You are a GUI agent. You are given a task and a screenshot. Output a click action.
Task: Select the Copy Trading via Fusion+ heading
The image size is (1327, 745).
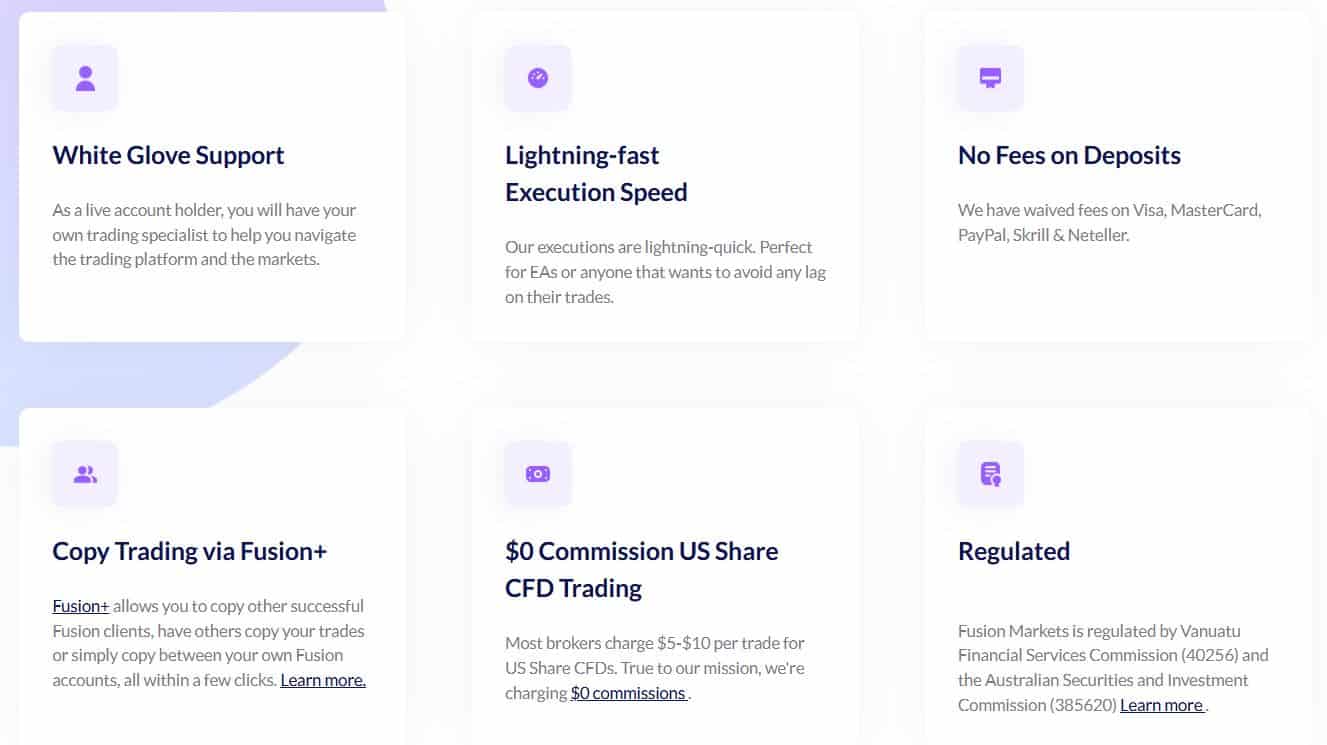click(x=190, y=551)
